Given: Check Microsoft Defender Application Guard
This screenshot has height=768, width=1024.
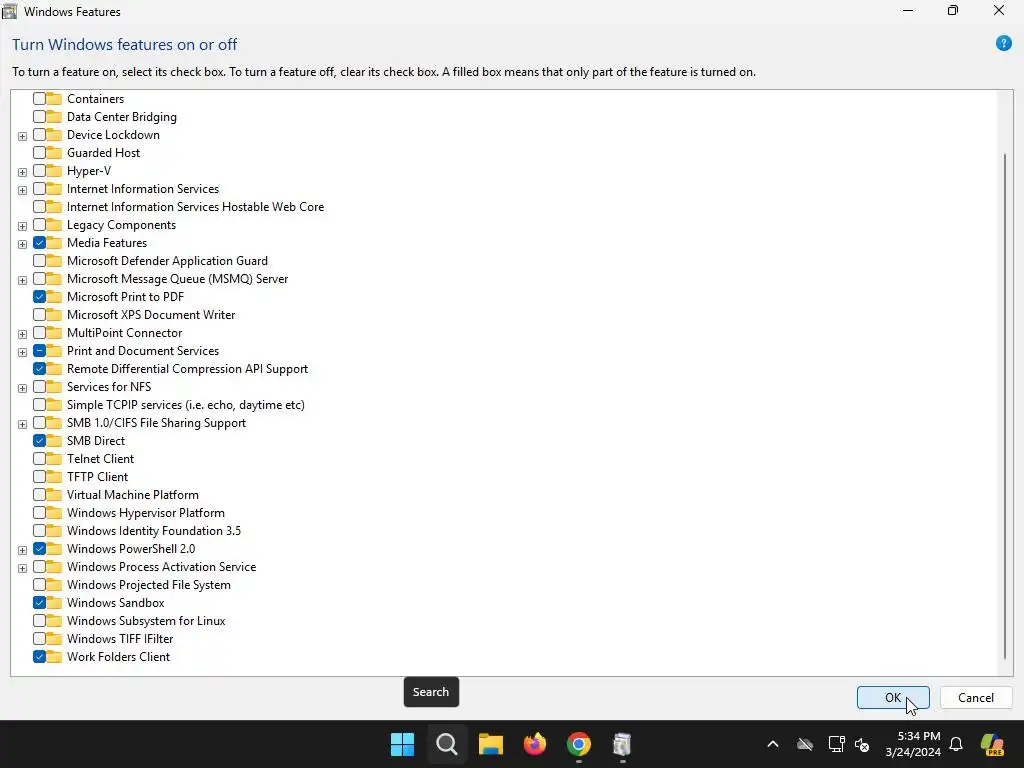Looking at the screenshot, I should point(39,261).
